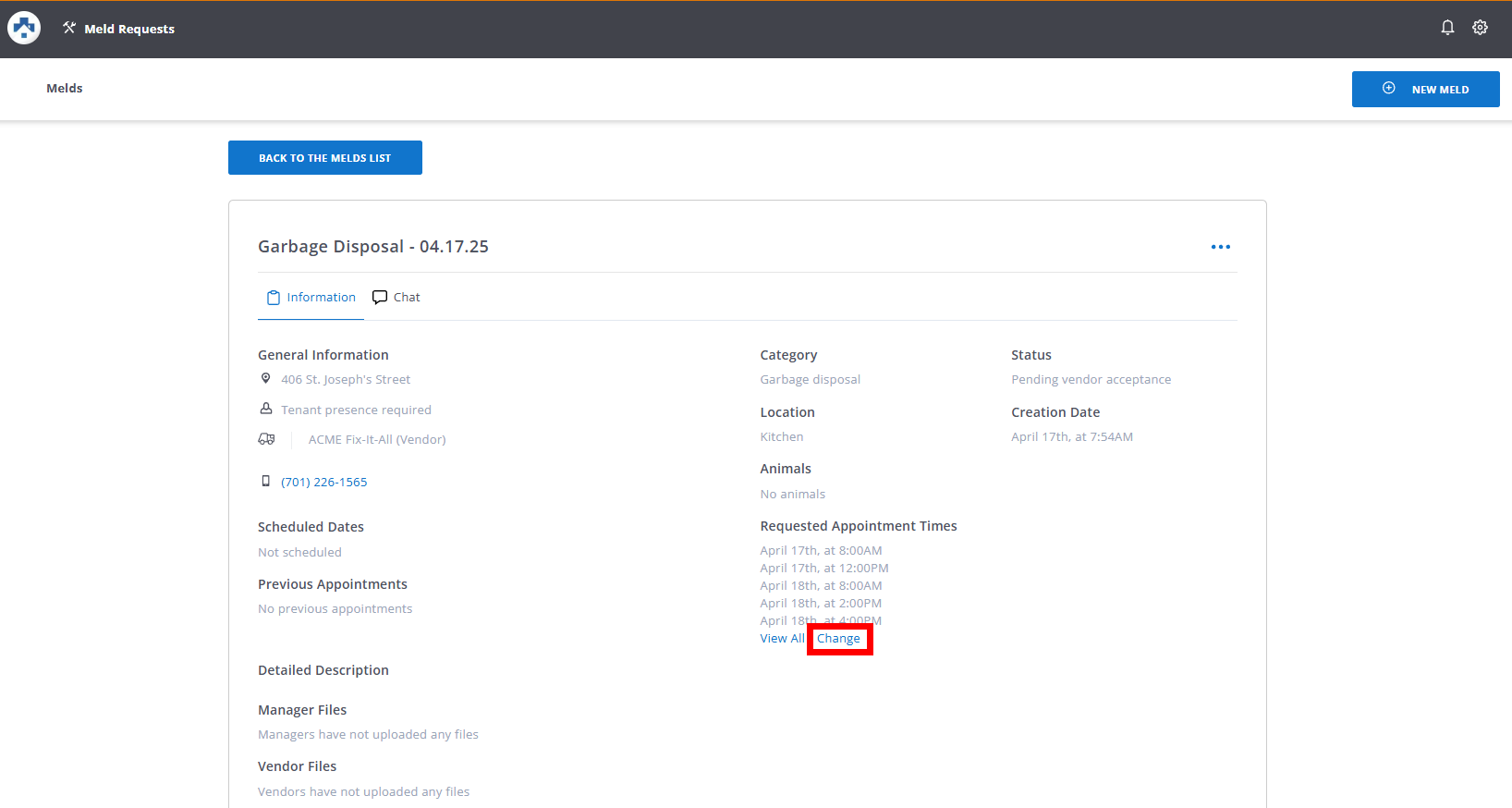
Task: Click the Garbage Disposal - 04.17.25 title
Action: (373, 247)
